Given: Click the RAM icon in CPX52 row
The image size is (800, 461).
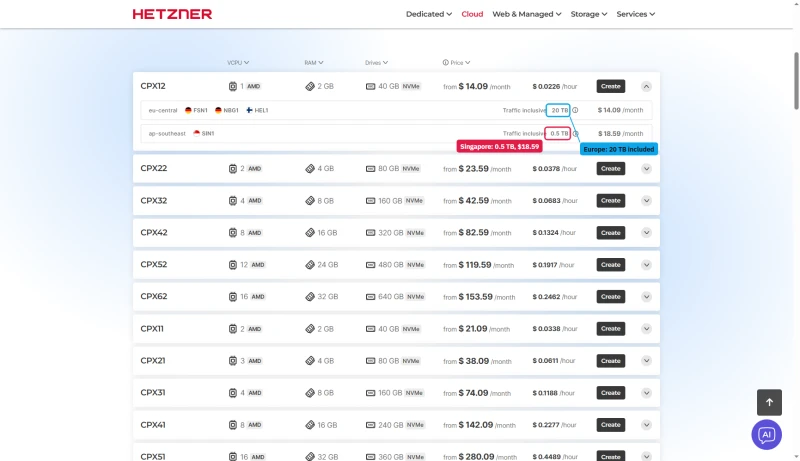Looking at the screenshot, I should pyautogui.click(x=310, y=265).
